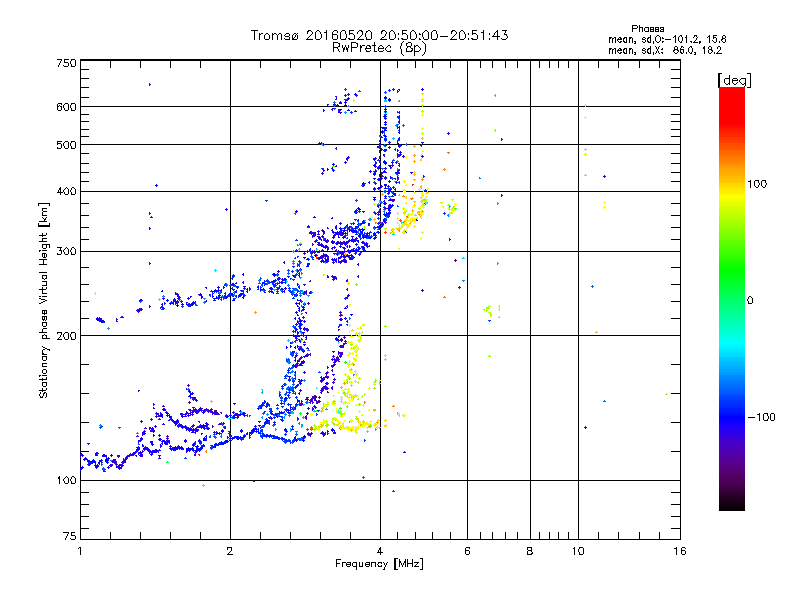Click the 'Frequency [MHz]' x-axis label
This screenshot has width=800, height=600.
[x=379, y=564]
